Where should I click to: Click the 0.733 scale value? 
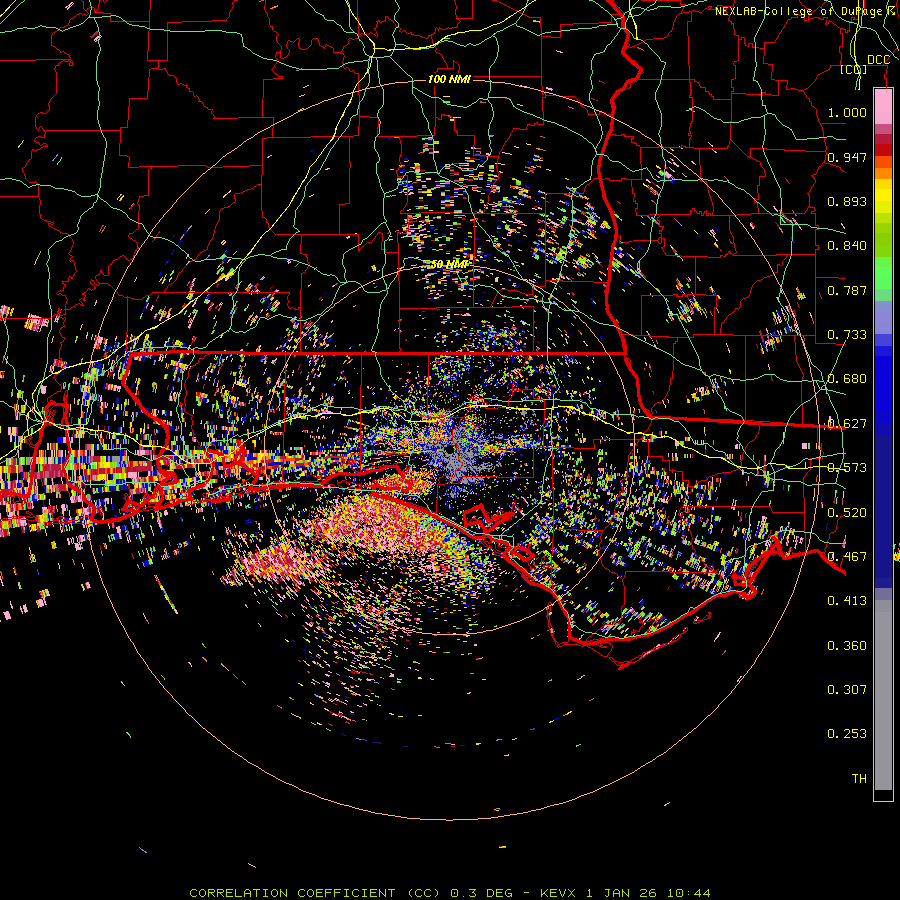[847, 334]
